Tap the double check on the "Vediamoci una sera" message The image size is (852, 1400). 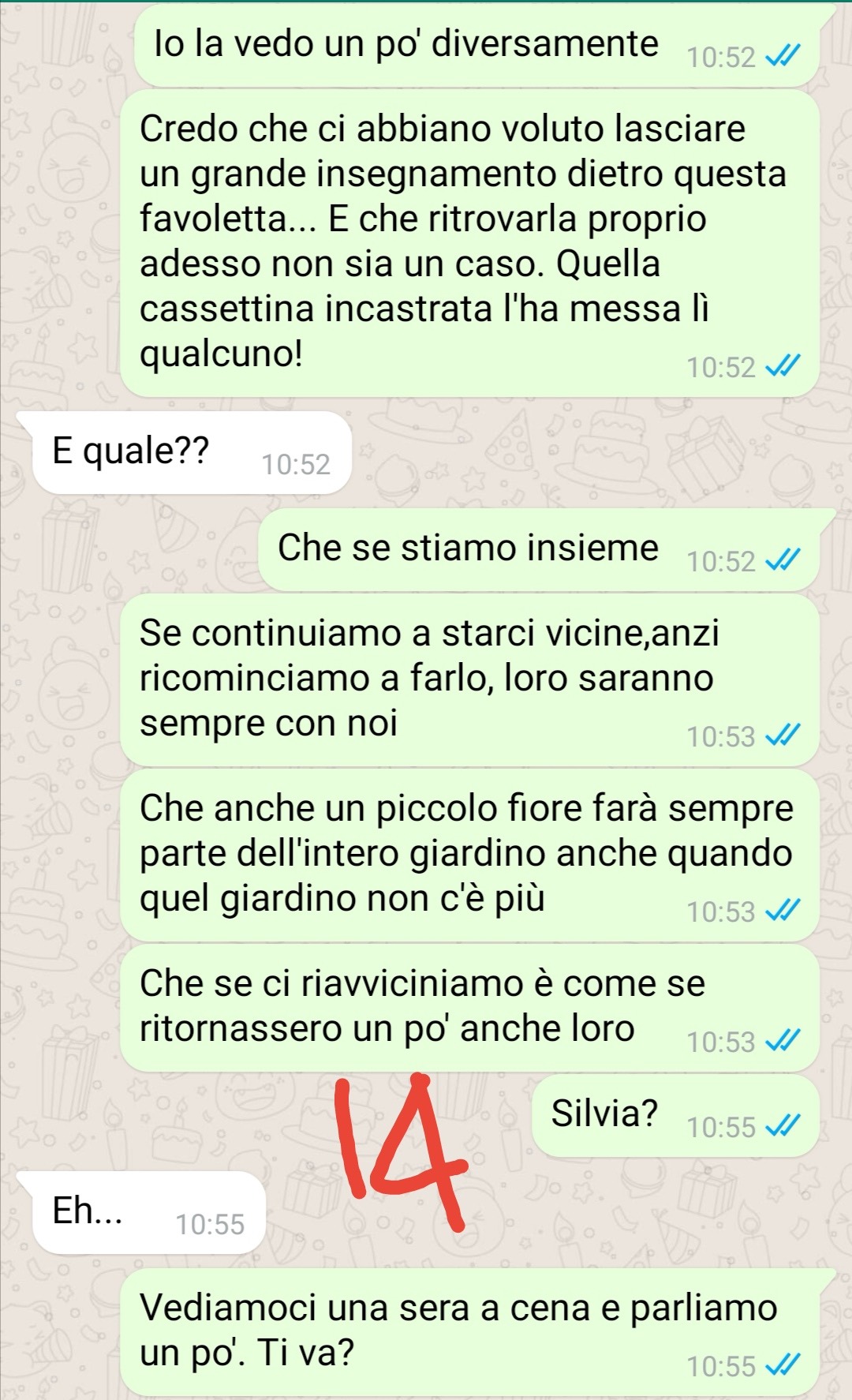pos(784,1365)
